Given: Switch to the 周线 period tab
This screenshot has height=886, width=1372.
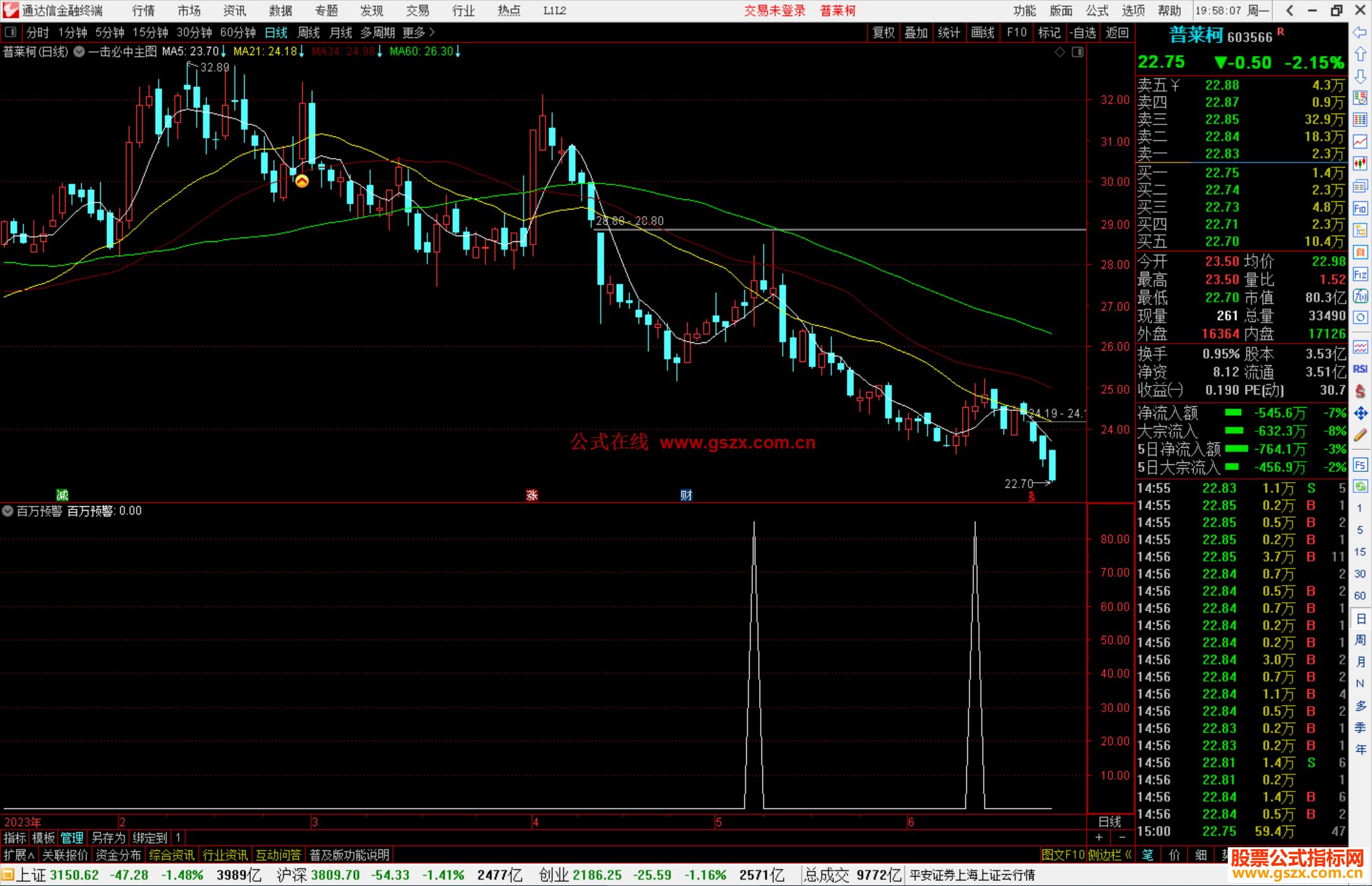Looking at the screenshot, I should click(309, 32).
